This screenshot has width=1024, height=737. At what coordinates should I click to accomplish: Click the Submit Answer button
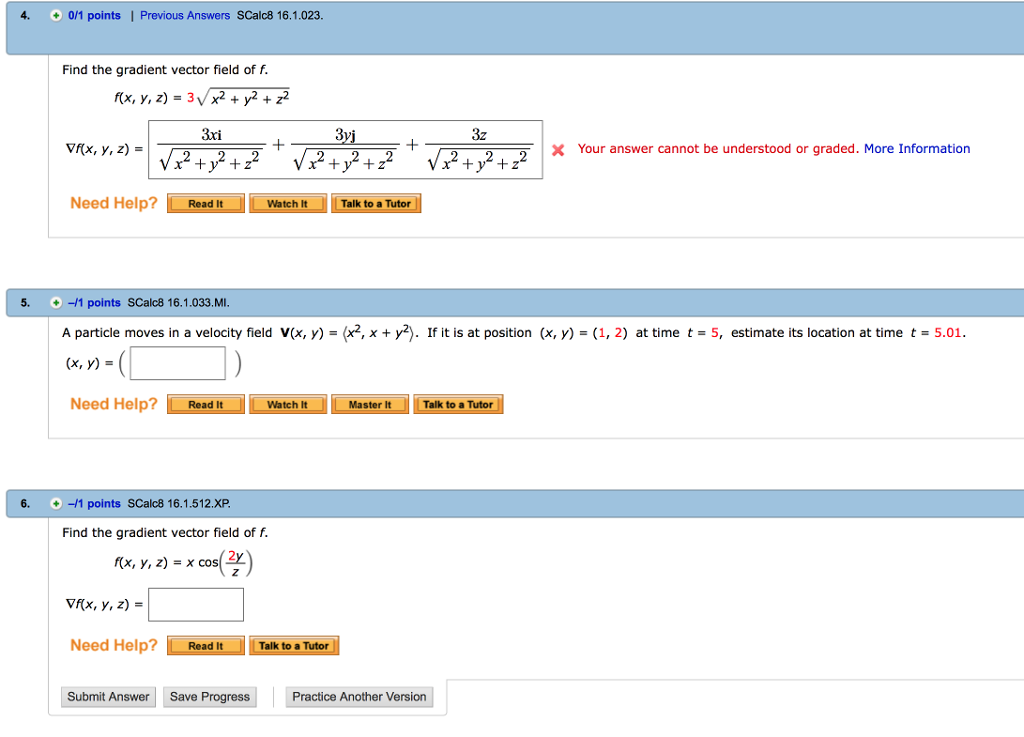pos(108,696)
